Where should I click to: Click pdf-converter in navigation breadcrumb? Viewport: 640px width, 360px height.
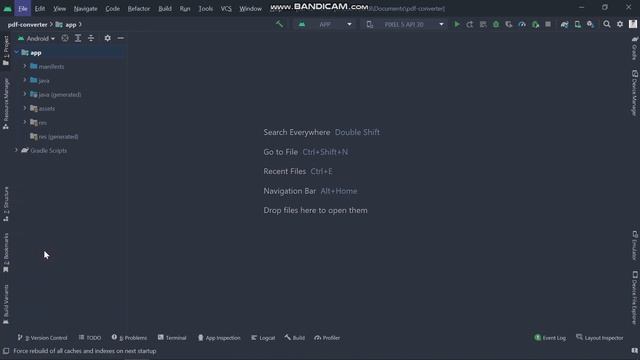pos(27,24)
